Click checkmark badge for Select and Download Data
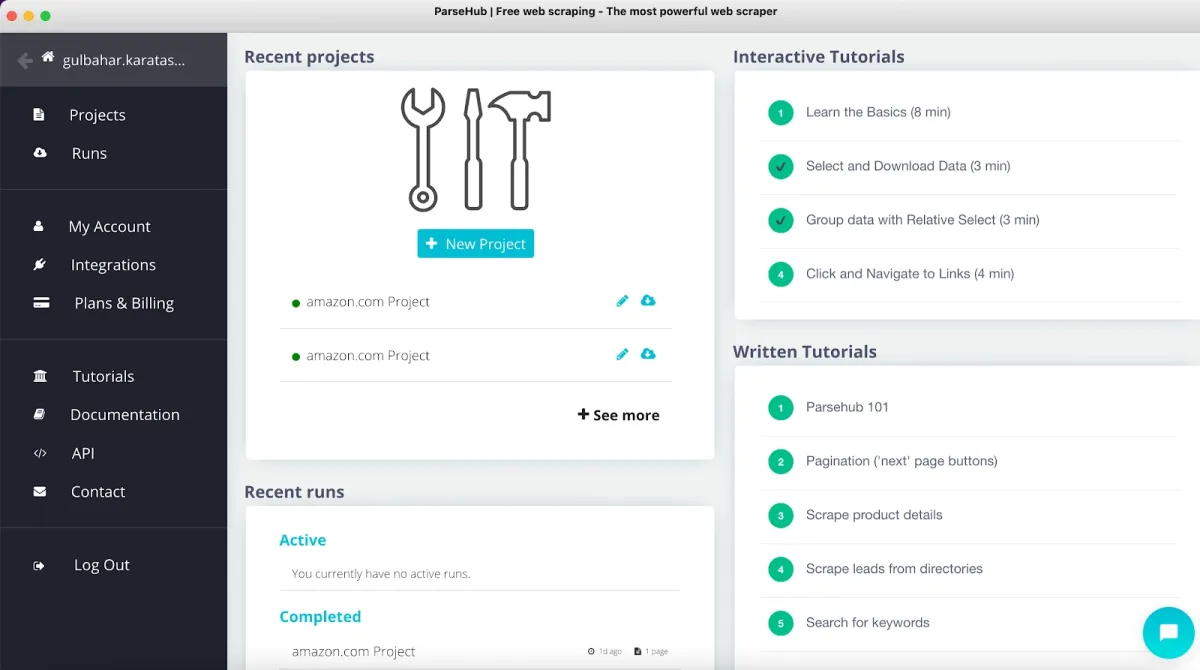Screen dimensions: 1200x670 [781, 167]
